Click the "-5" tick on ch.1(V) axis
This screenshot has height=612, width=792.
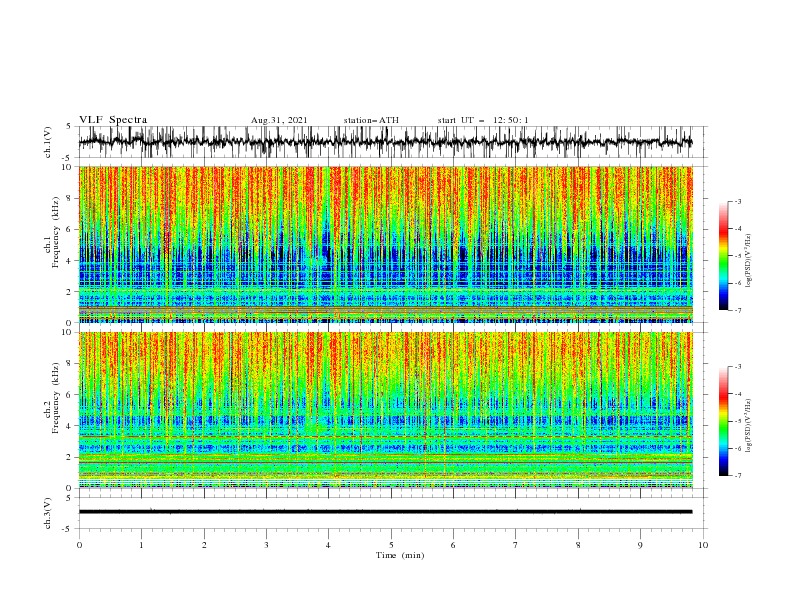coord(68,158)
